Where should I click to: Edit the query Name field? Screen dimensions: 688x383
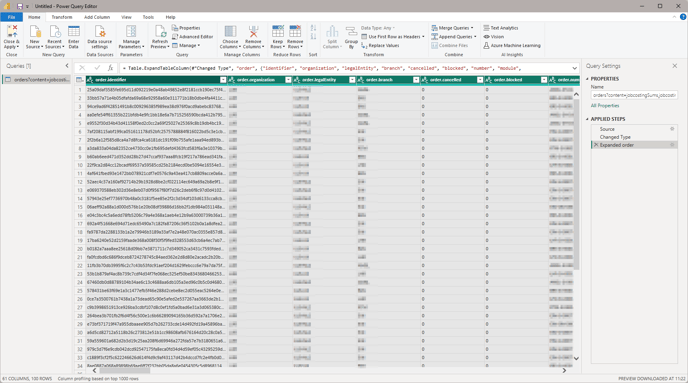tap(634, 95)
